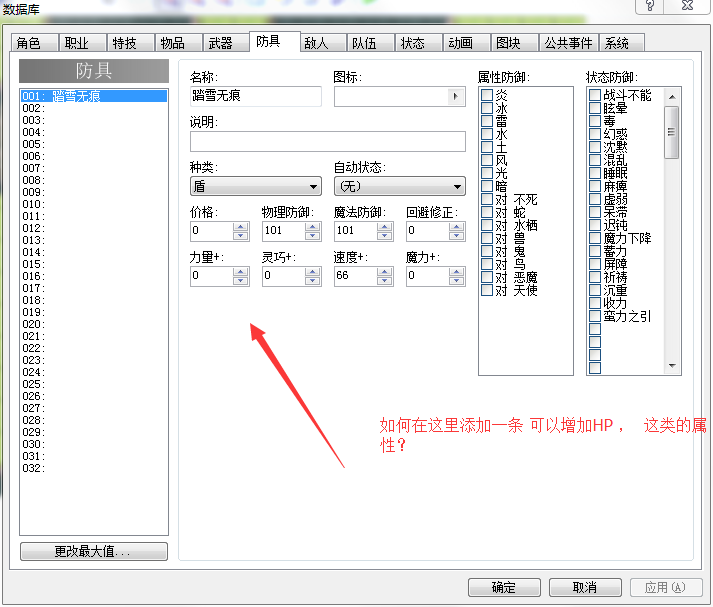Image resolution: width=713 pixels, height=607 pixels.
Task: Toggle the 对 天使 defense checkbox
Action: (487, 290)
